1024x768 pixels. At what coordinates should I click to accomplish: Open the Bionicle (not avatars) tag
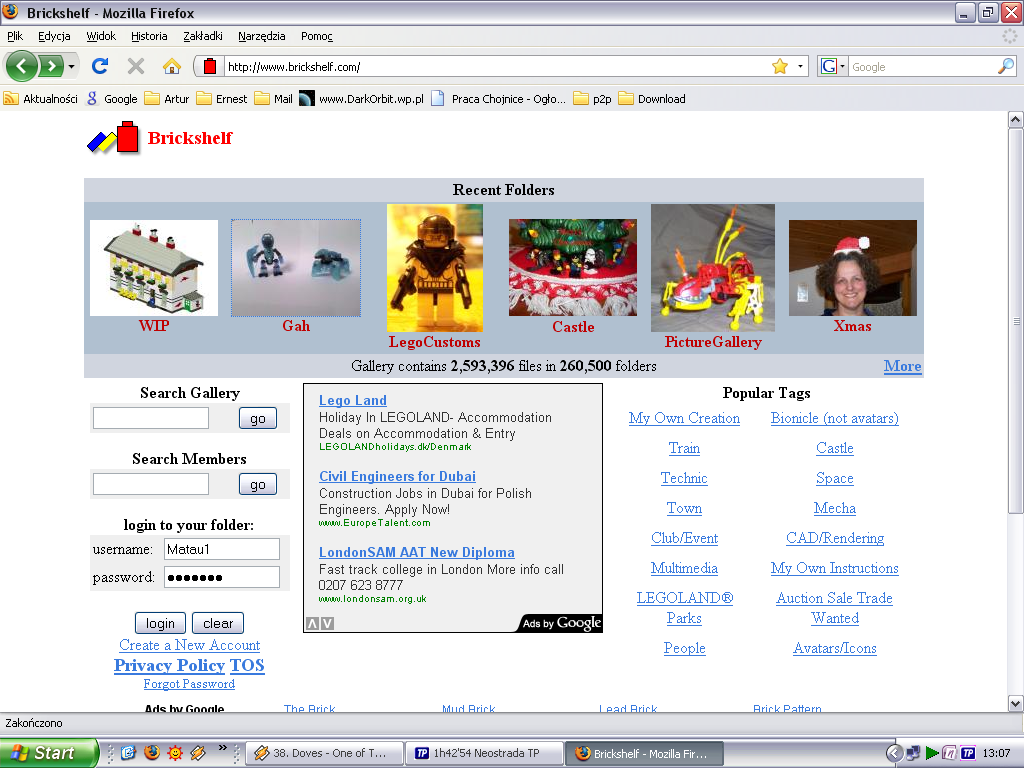click(835, 418)
